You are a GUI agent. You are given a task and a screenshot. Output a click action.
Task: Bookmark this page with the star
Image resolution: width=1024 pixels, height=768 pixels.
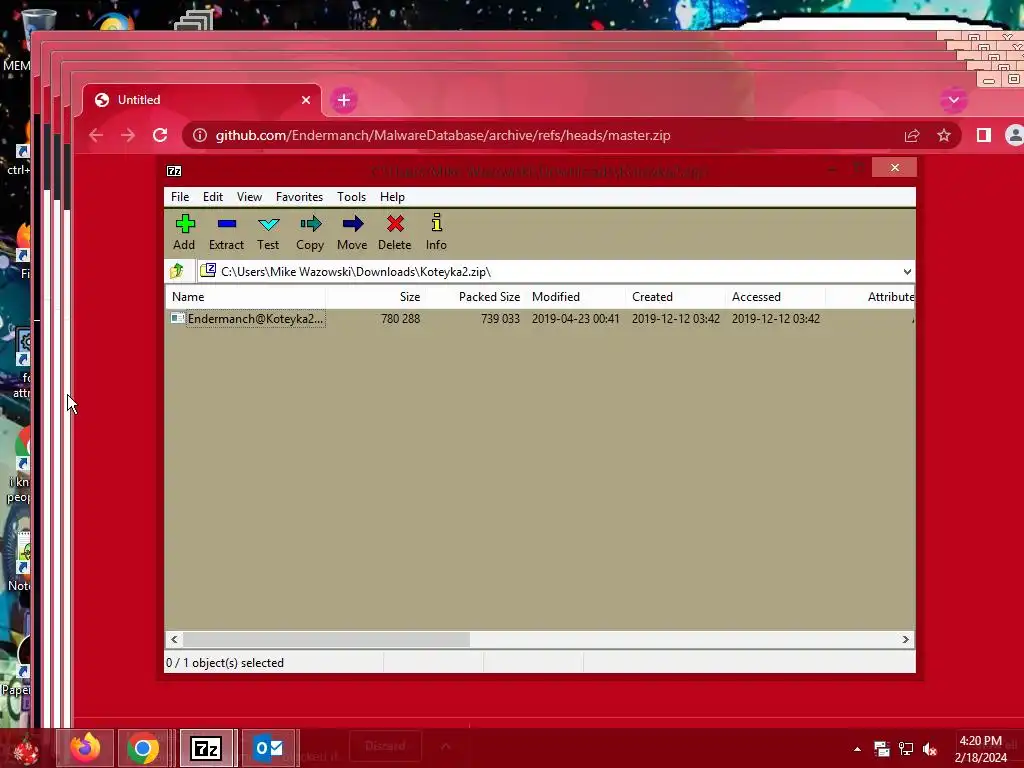[x=944, y=135]
